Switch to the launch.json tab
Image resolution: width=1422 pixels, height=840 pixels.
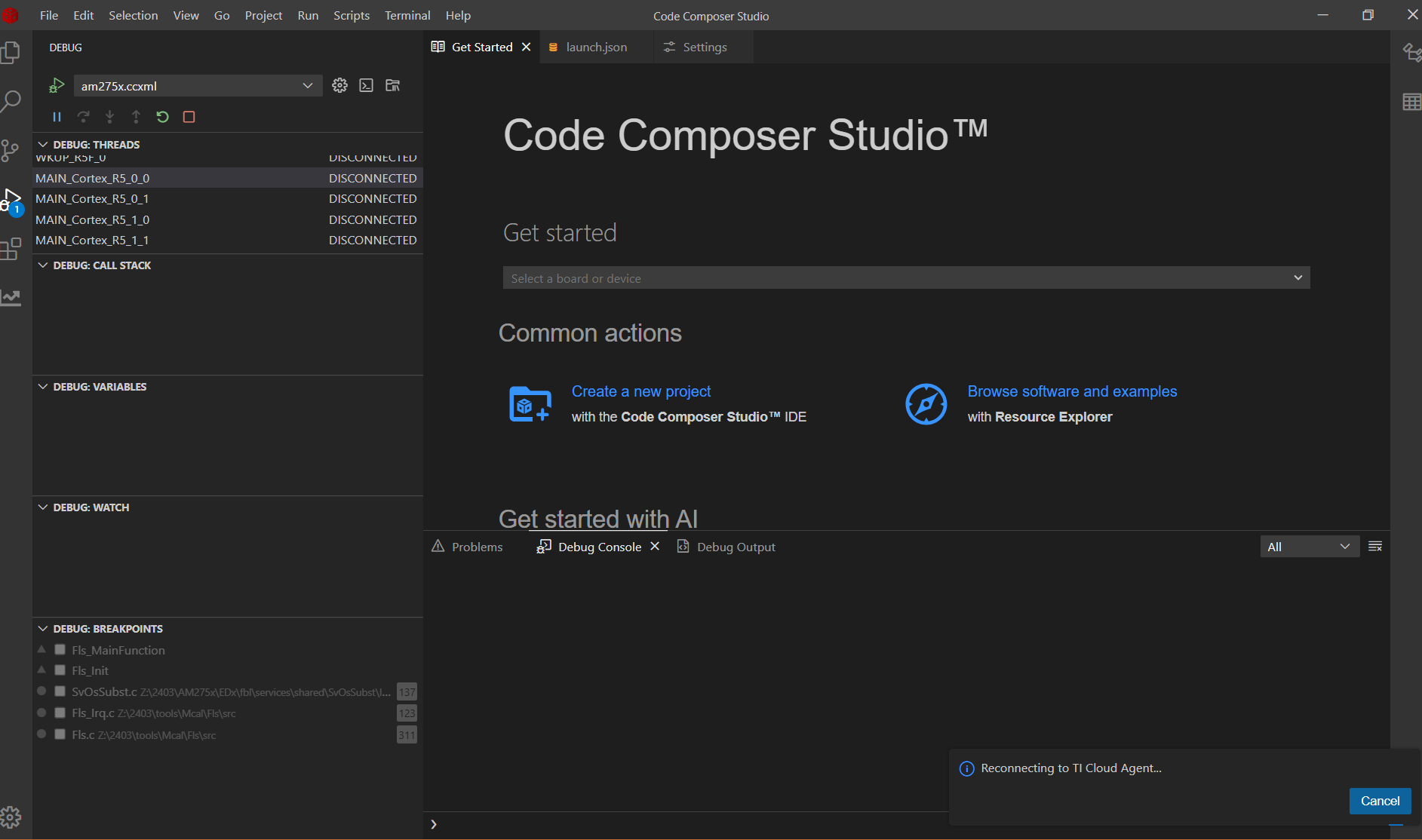[x=596, y=47]
